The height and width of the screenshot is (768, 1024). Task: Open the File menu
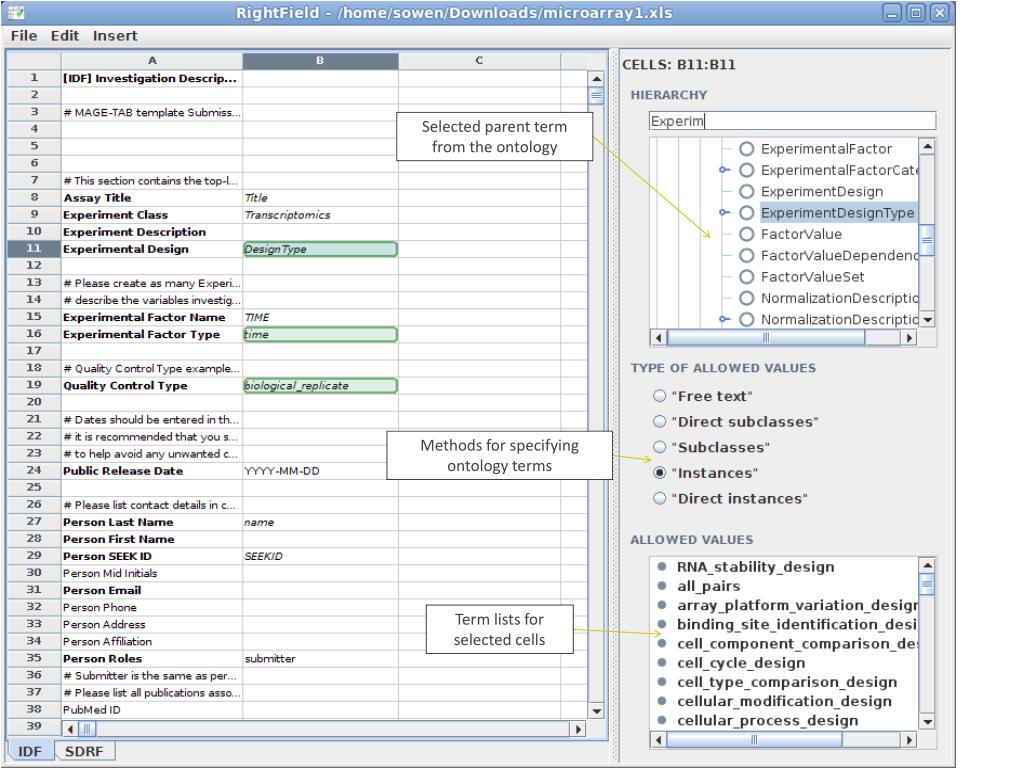pyautogui.click(x=24, y=36)
